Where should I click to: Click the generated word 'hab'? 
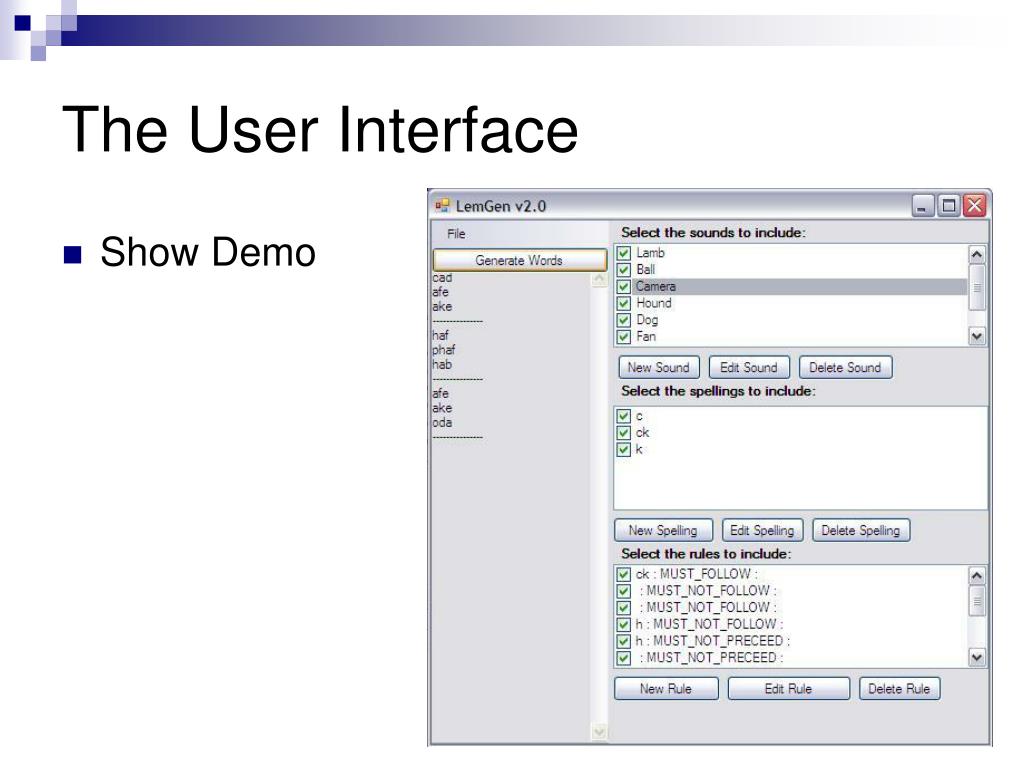tap(442, 364)
